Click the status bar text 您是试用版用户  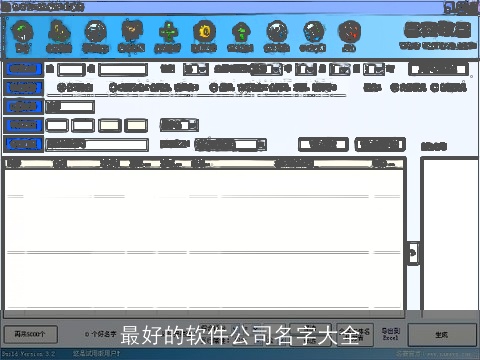click(97, 353)
